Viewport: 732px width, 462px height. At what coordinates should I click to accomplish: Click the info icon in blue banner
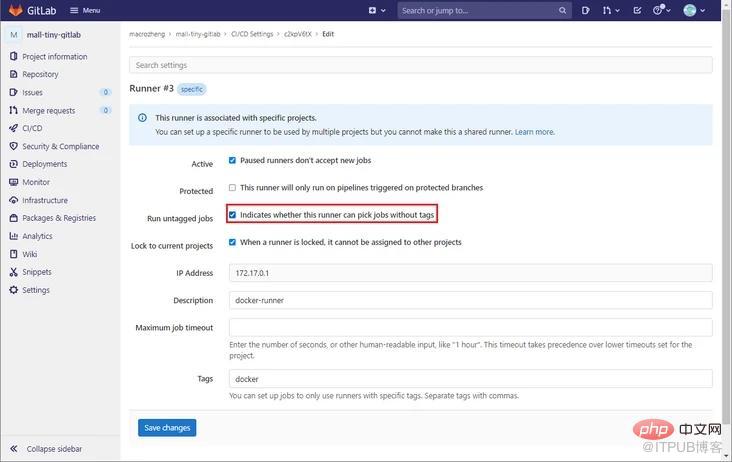point(142,118)
